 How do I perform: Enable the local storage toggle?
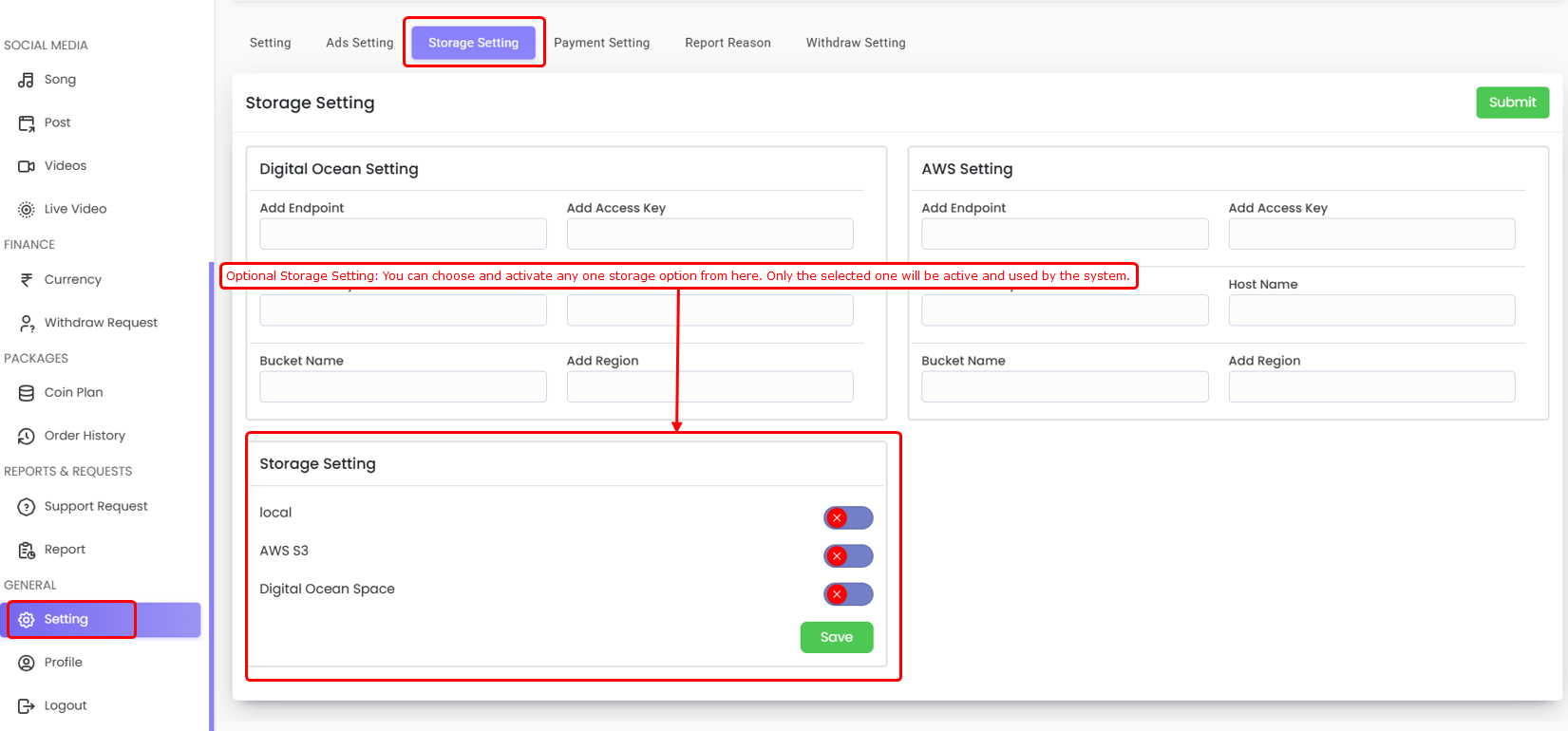click(x=847, y=517)
